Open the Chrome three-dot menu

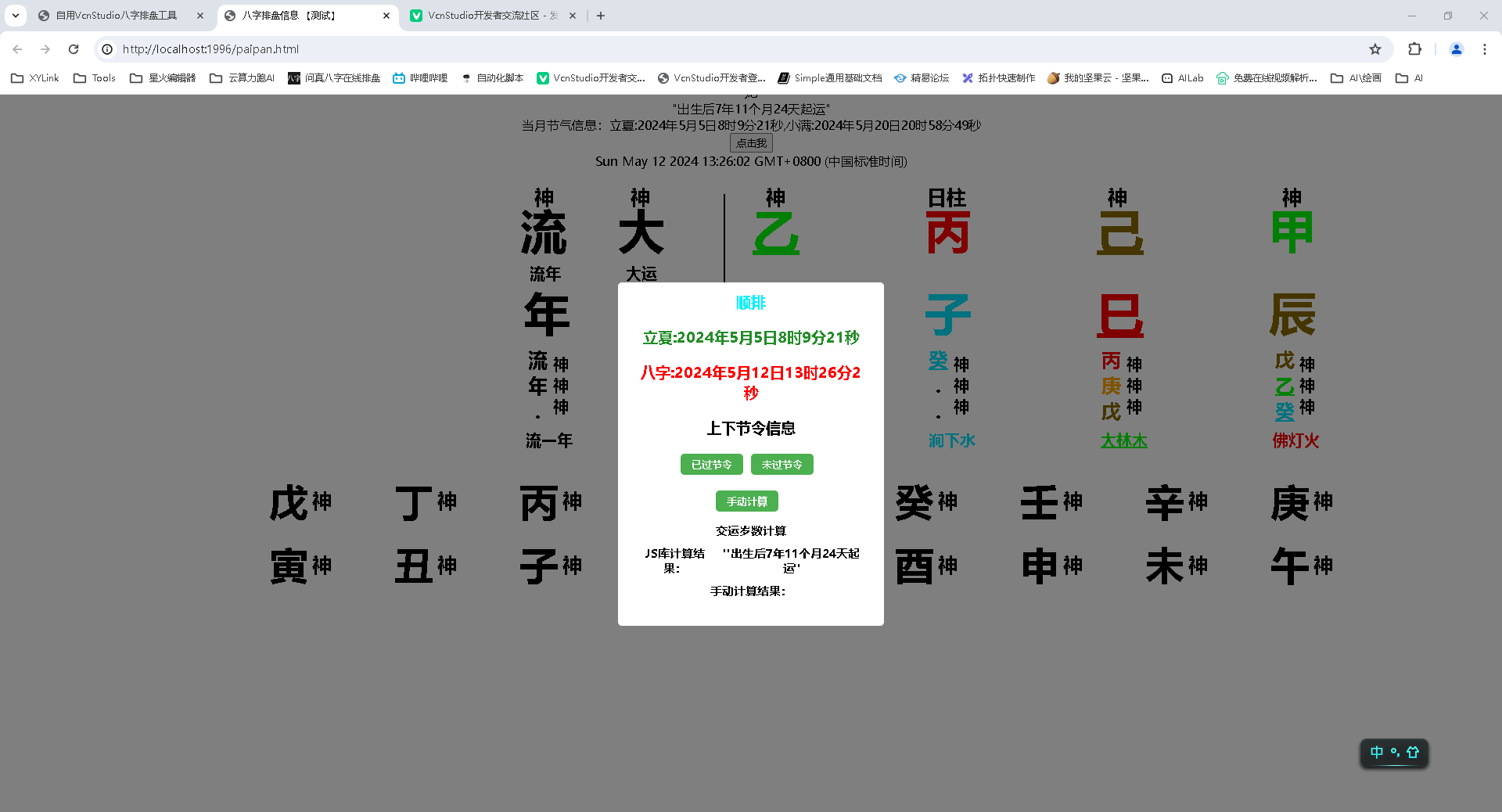point(1484,49)
